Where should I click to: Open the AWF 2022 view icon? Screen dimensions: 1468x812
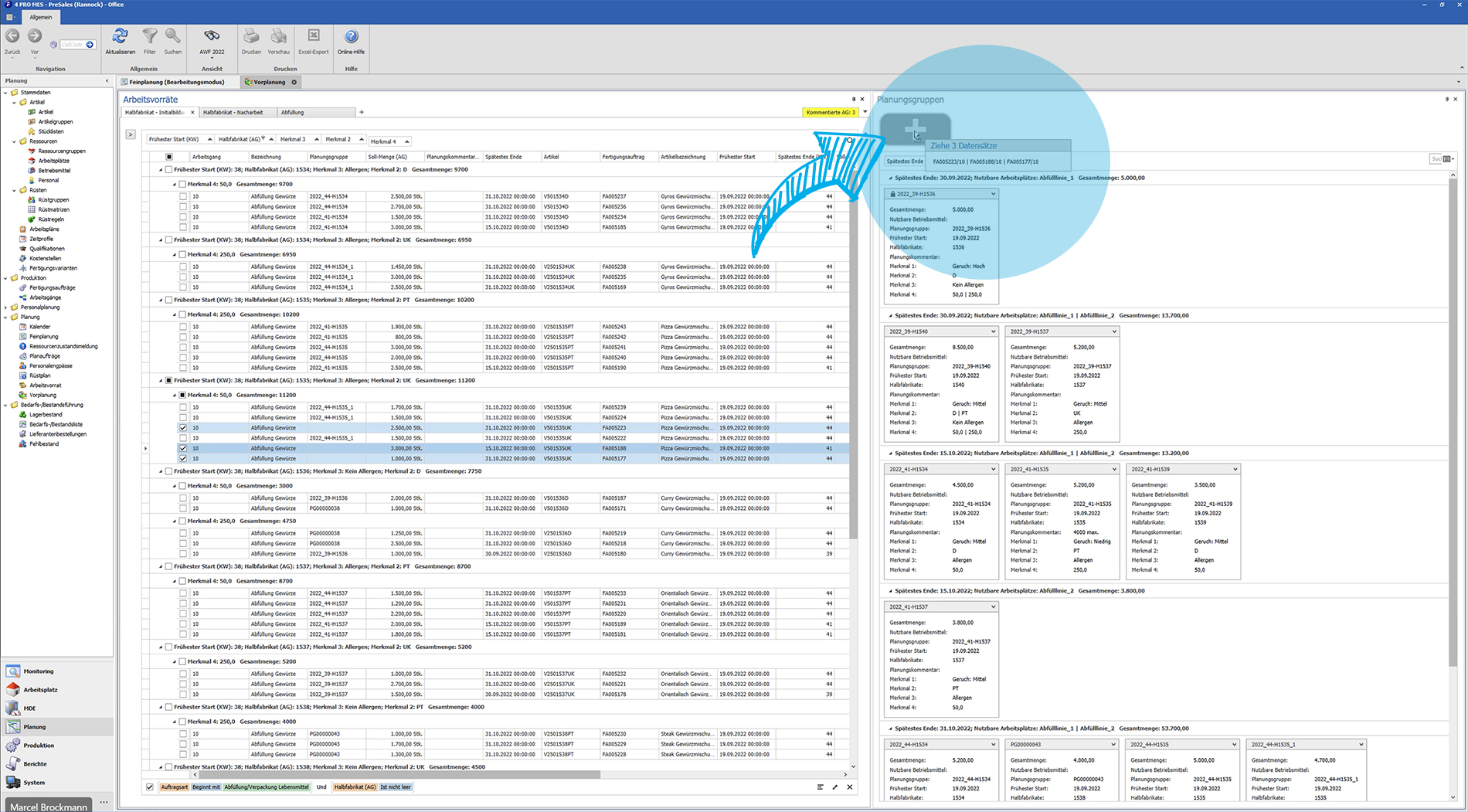coord(212,36)
